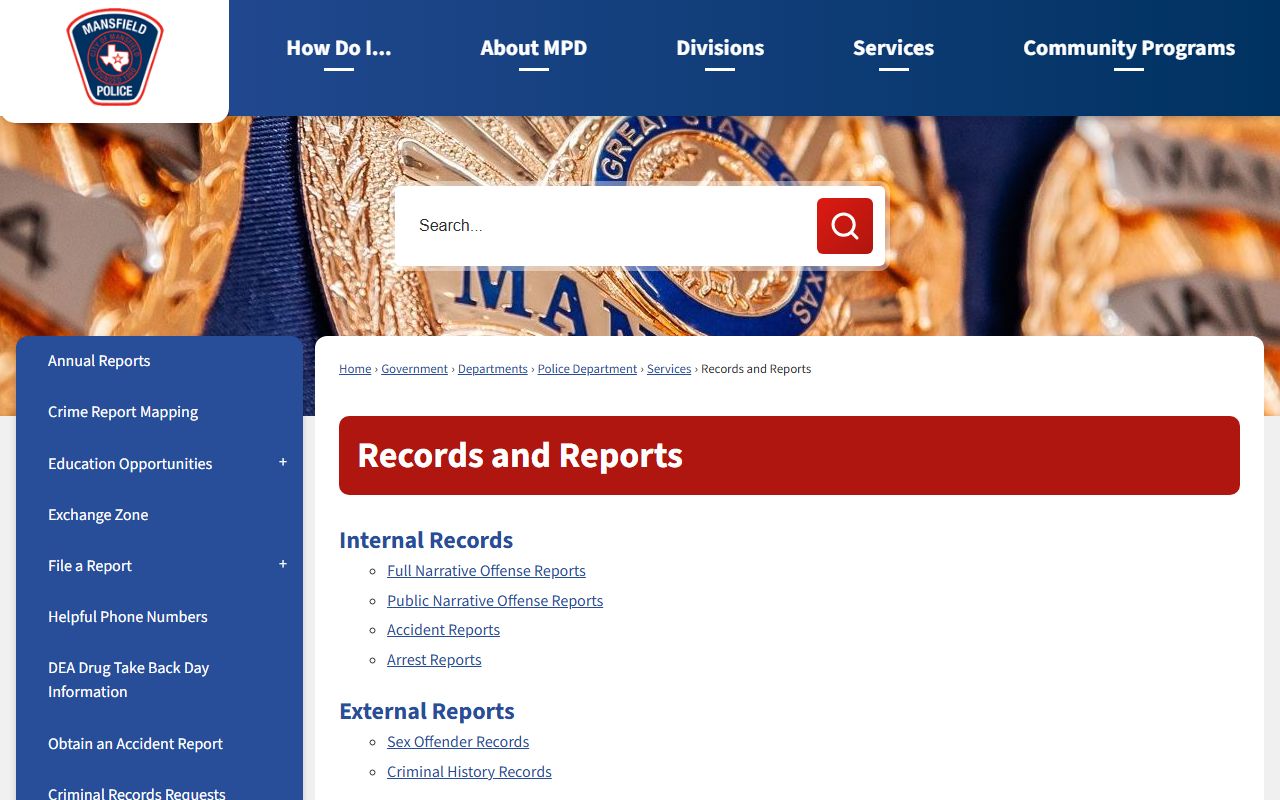Open the Services menu
The image size is (1280, 800).
point(894,48)
